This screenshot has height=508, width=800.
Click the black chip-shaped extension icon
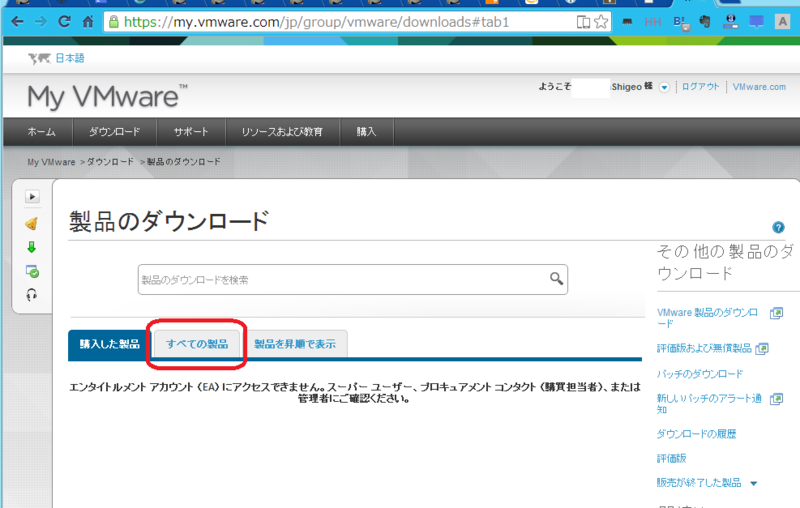point(627,22)
